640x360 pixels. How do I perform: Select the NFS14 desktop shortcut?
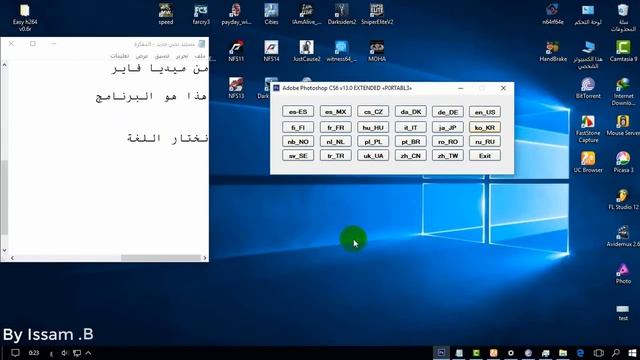pyautogui.click(x=271, y=51)
